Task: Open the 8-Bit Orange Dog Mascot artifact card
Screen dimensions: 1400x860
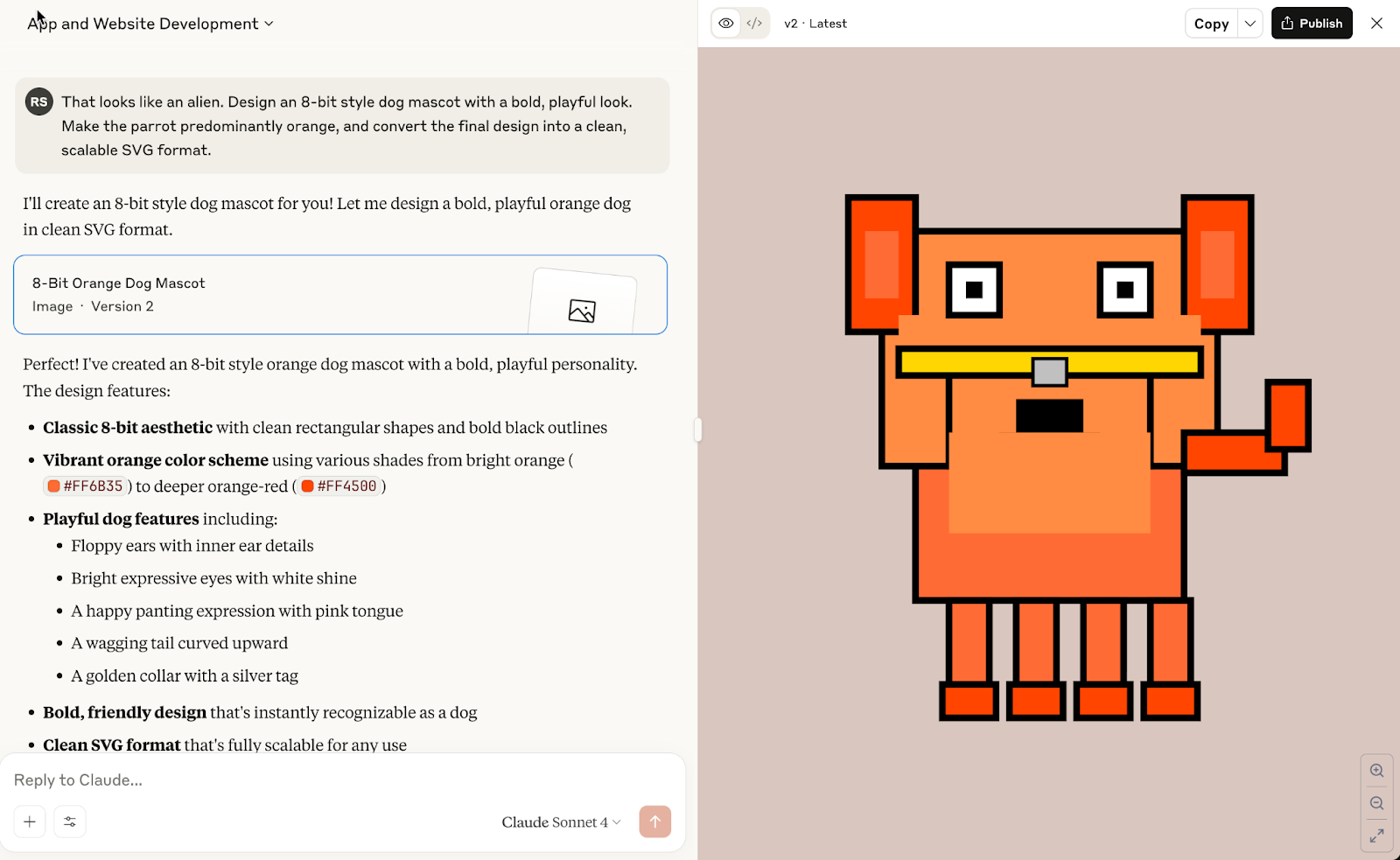Action: (340, 295)
